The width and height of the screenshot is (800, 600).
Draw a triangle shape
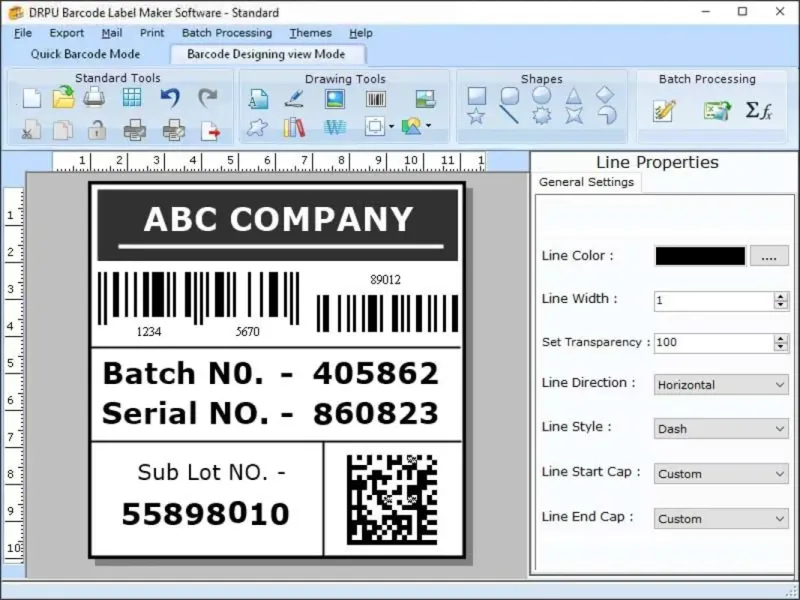573,96
